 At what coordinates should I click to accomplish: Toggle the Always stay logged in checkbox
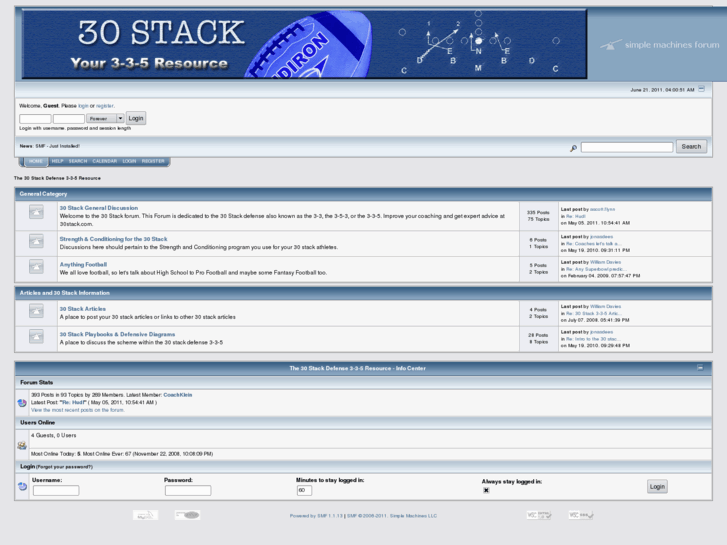click(x=486, y=490)
